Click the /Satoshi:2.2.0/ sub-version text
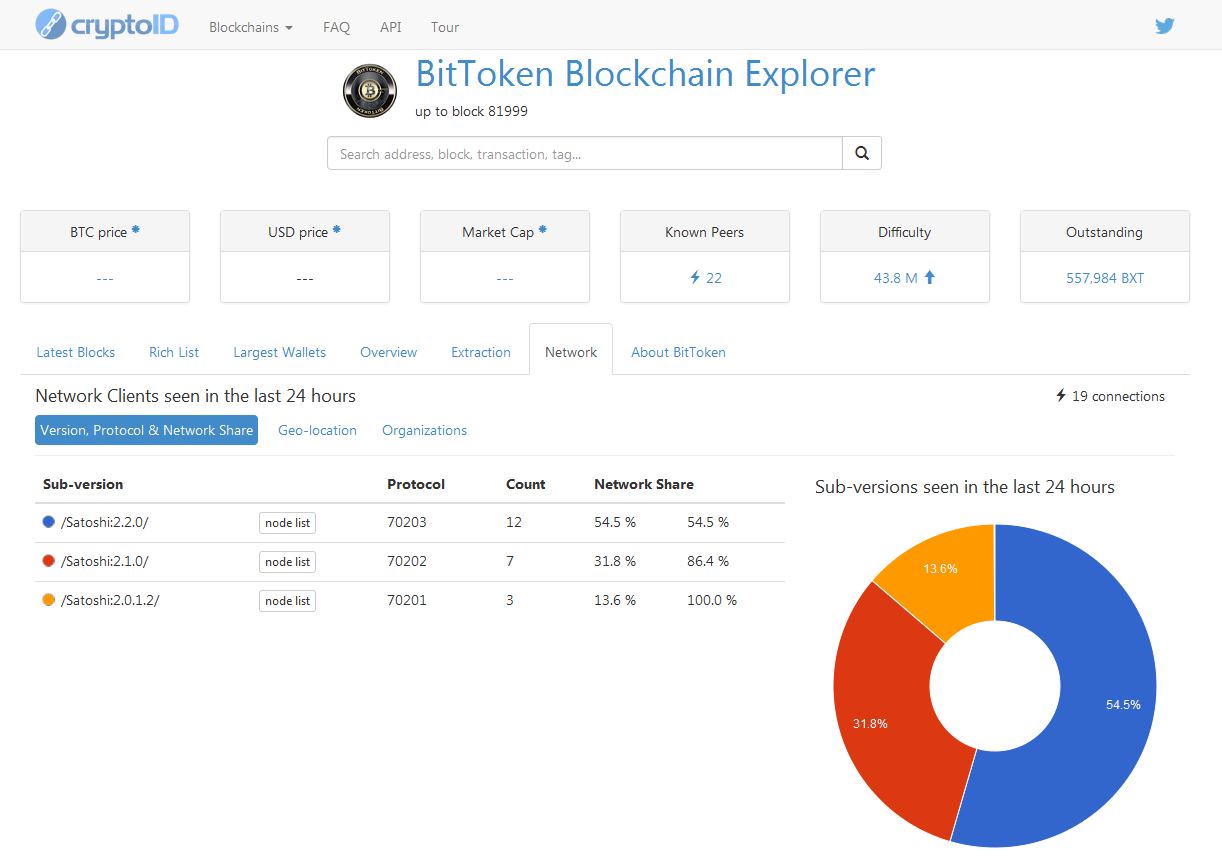1222x863 pixels. (105, 522)
